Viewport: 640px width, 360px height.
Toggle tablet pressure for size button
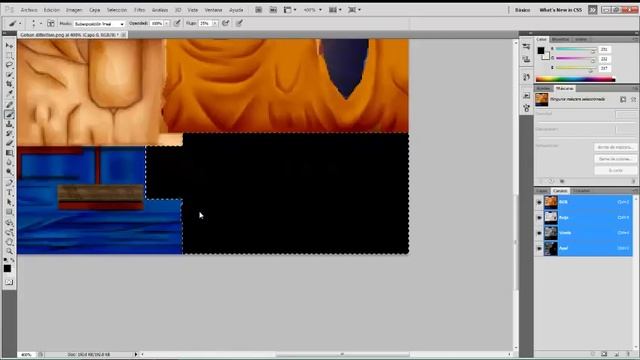click(x=239, y=23)
